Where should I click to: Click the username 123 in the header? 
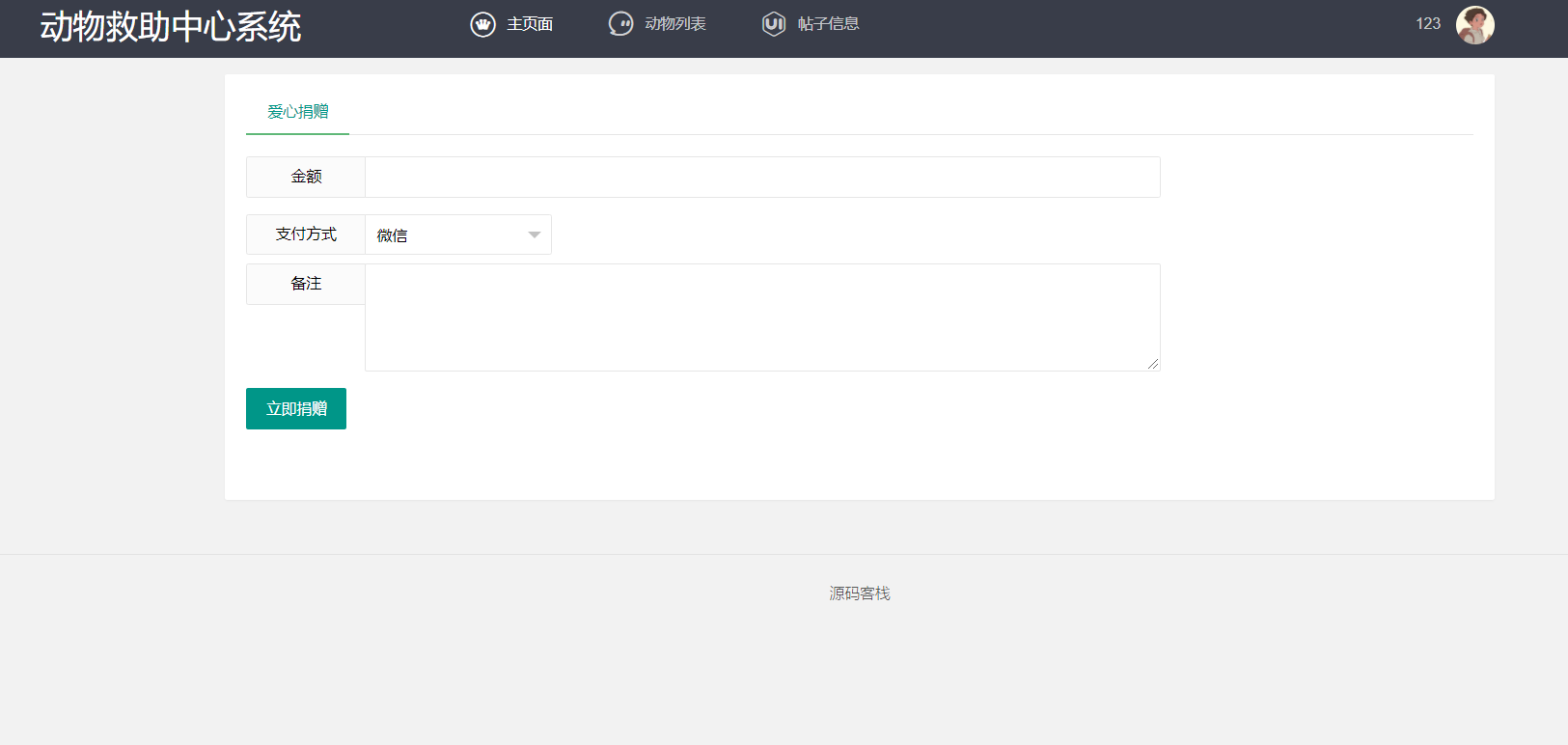(1428, 24)
